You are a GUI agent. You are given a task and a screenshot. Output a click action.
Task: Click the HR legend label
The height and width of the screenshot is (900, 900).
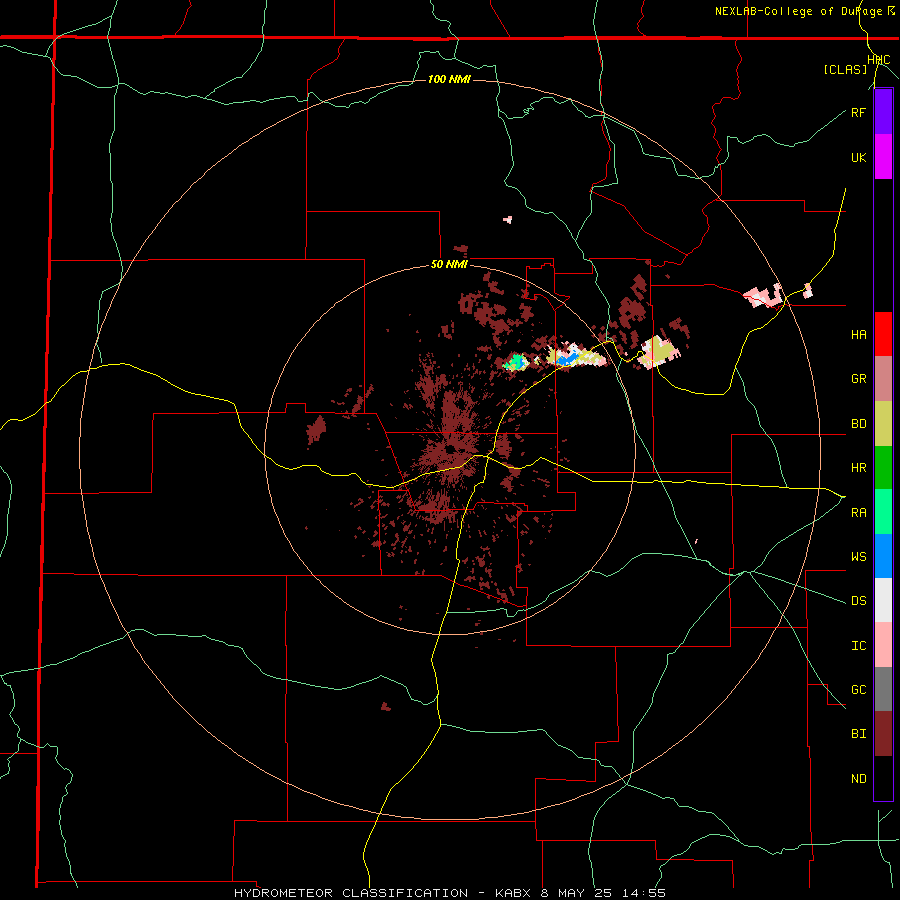(x=858, y=468)
